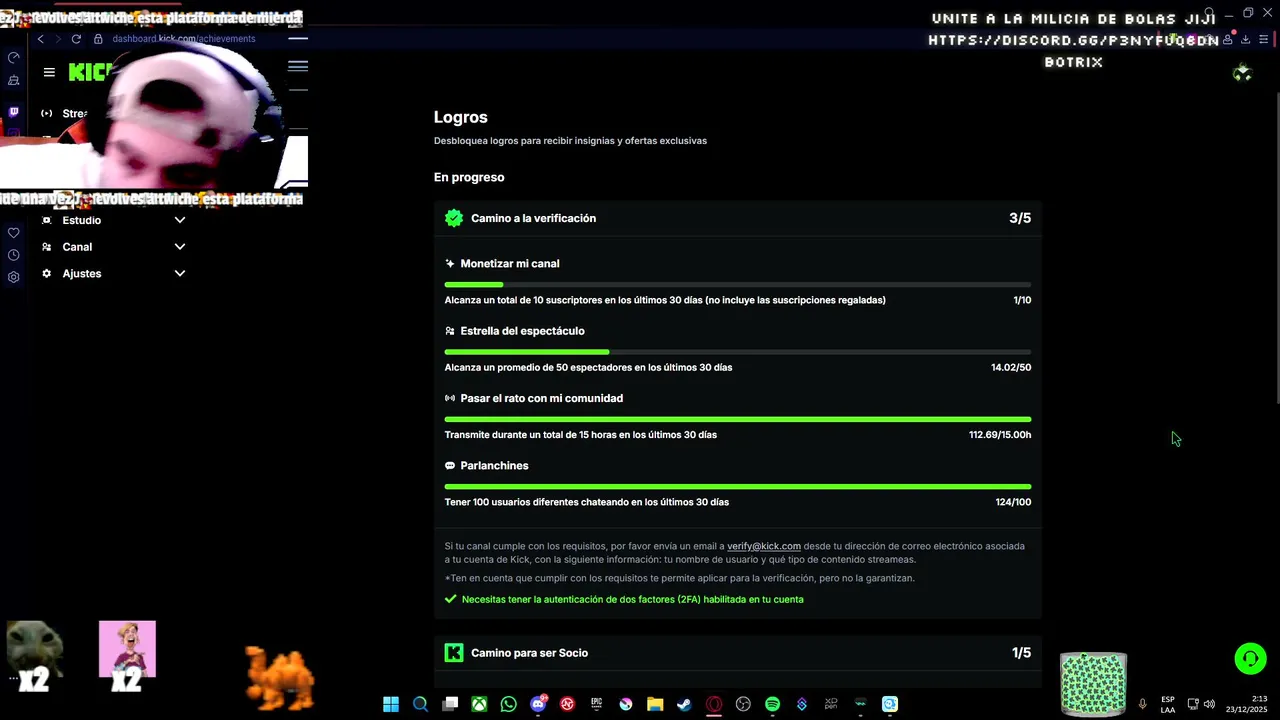Click 'Necesitas tener la autenticación de dos factores' text
Screen dimensions: 1280x720
632,599
